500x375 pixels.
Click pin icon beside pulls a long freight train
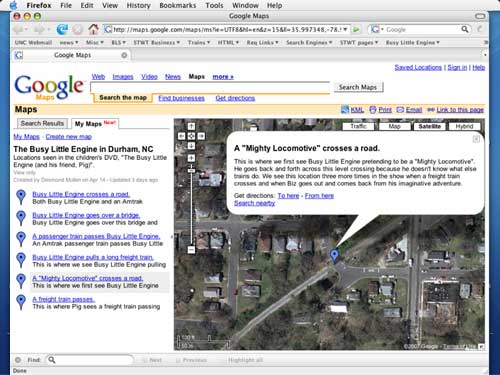[x=21, y=260]
